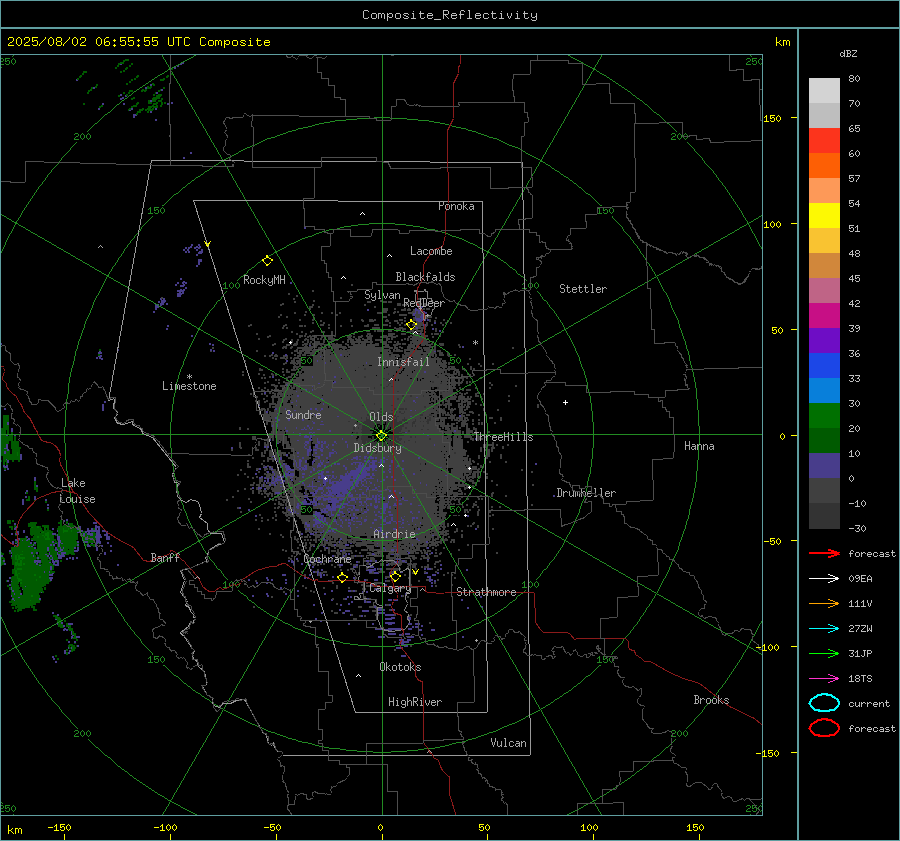Click the 150 tick on bottom axis
Image resolution: width=900 pixels, height=841 pixels.
click(x=695, y=827)
